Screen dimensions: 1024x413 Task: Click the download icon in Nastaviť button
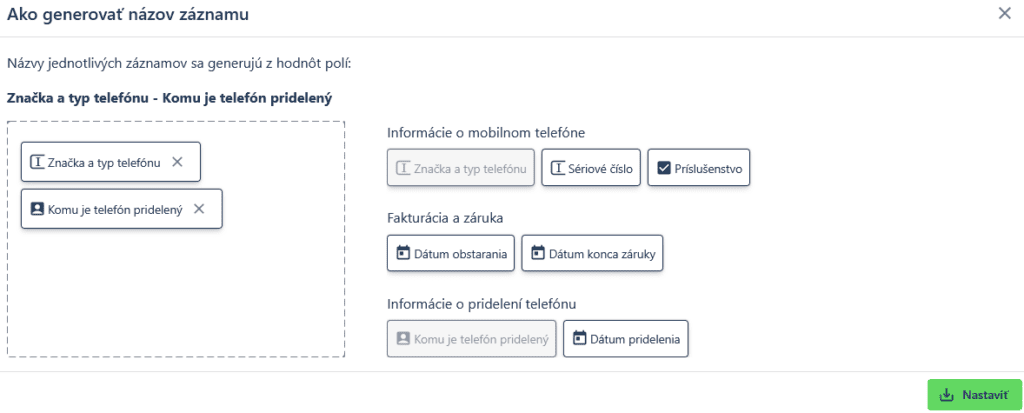coord(946,395)
